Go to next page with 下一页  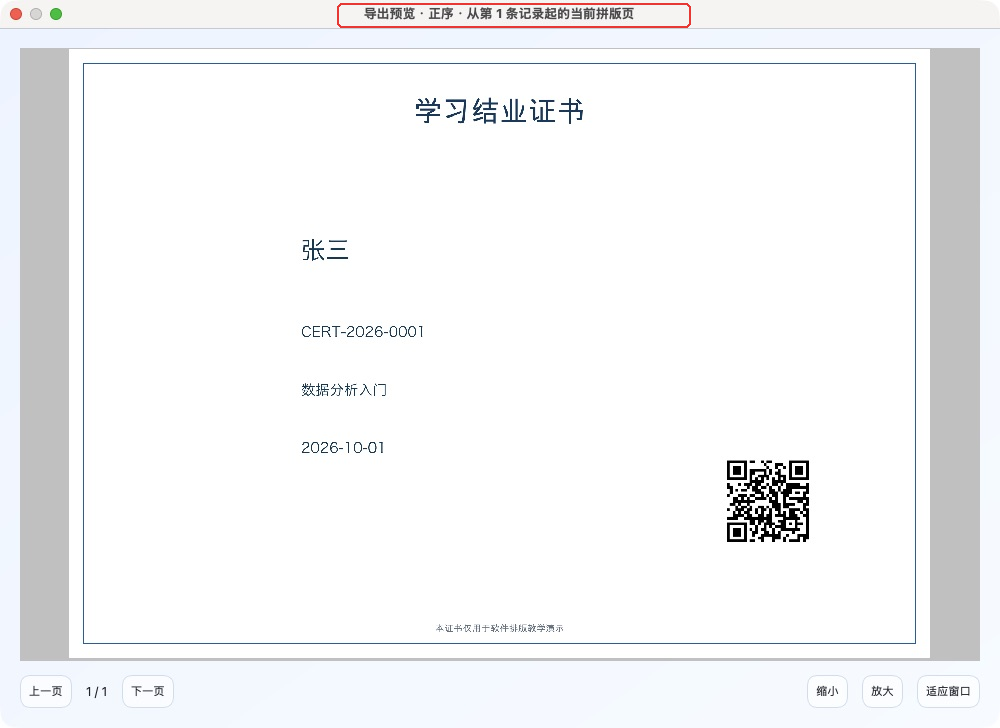148,691
